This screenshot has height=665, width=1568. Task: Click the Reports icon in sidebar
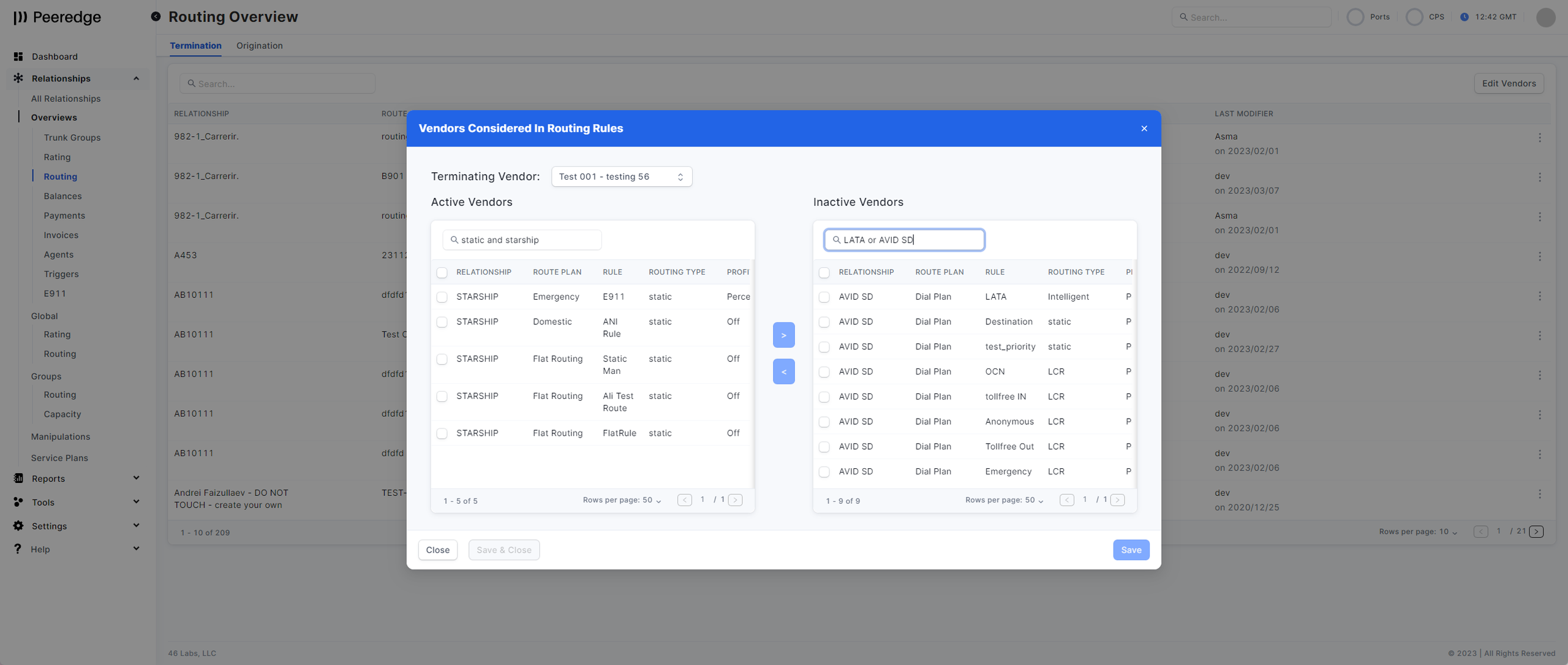click(18, 479)
